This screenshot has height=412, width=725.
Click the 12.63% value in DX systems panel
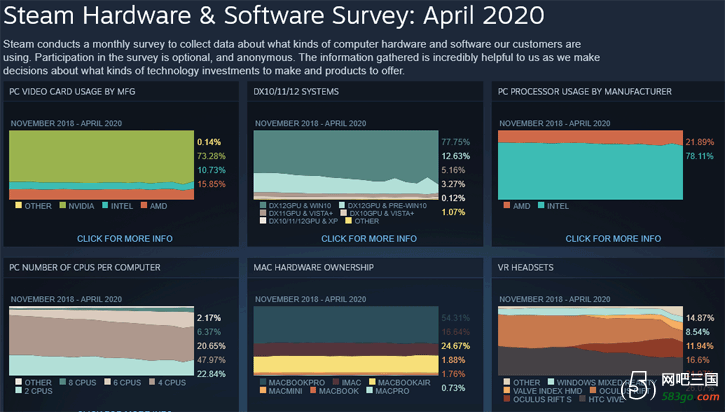(455, 156)
